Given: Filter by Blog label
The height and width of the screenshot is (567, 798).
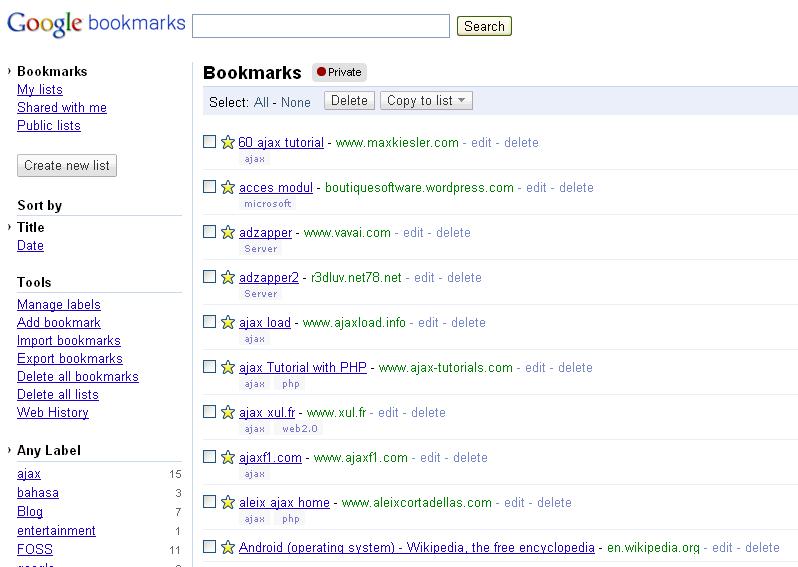Looking at the screenshot, I should (x=30, y=512).
